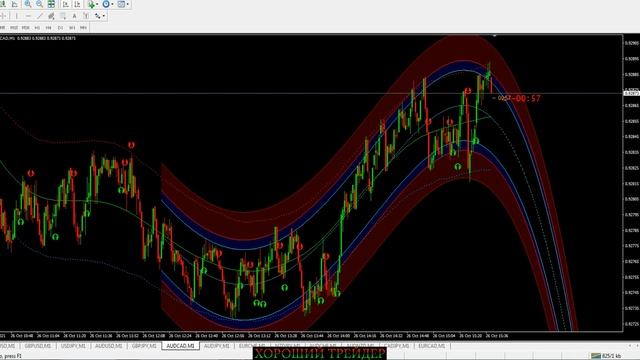Switch chart to line chart mode

point(15,4)
